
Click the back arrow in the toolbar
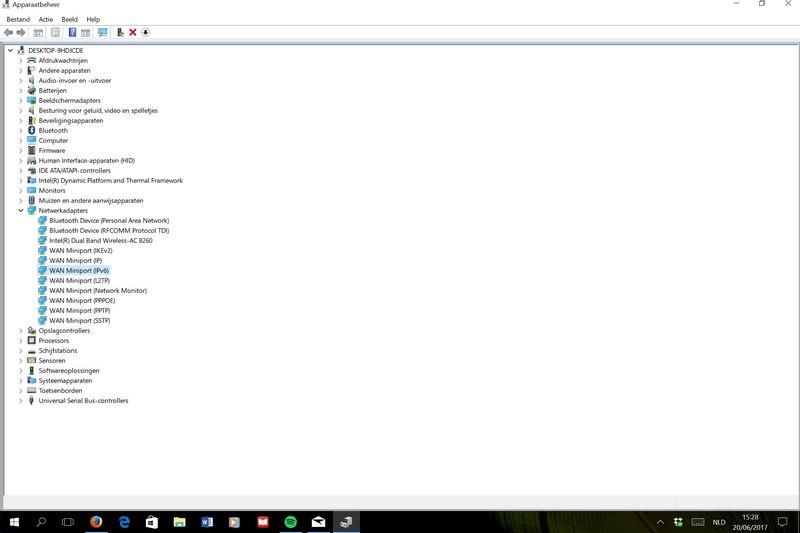tap(9, 32)
